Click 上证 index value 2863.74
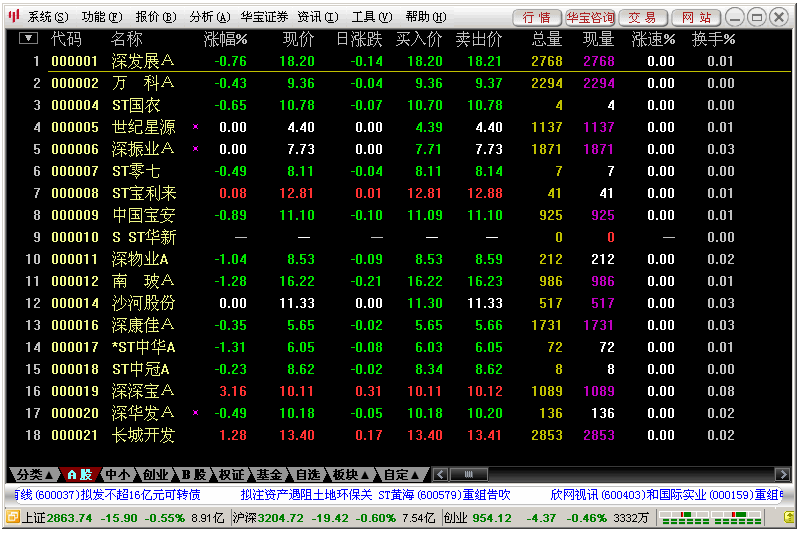 pos(69,518)
